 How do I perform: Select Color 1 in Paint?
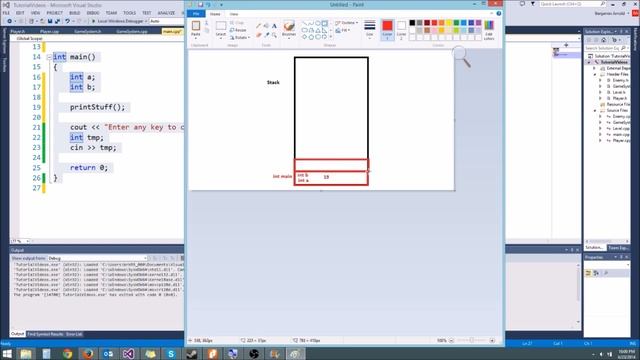[x=387, y=29]
